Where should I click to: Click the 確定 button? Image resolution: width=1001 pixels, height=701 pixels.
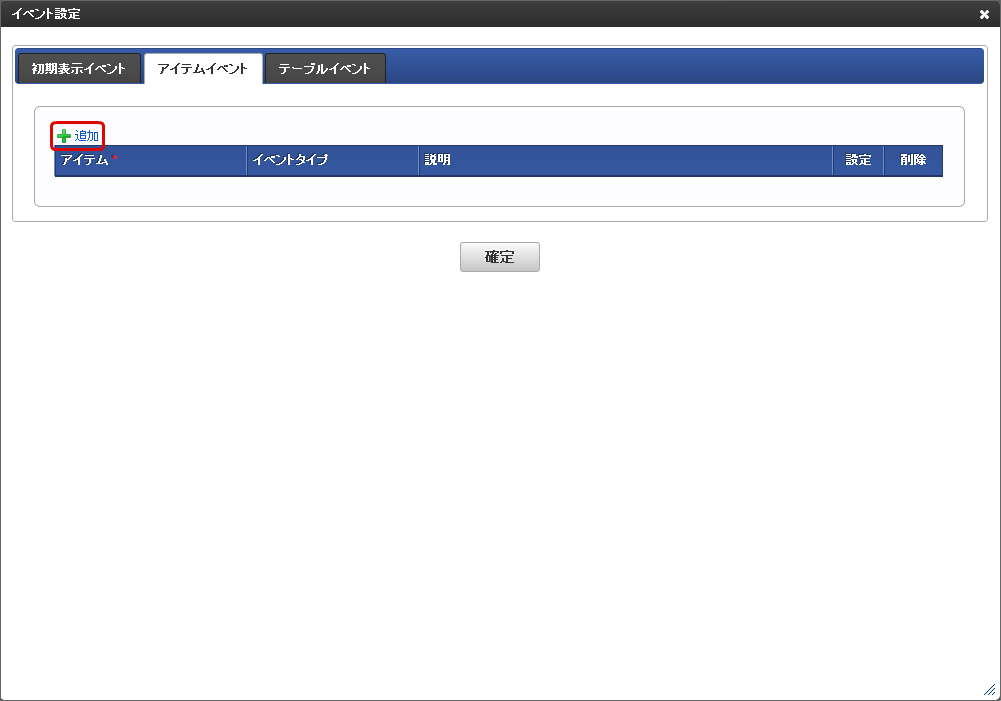coord(500,257)
